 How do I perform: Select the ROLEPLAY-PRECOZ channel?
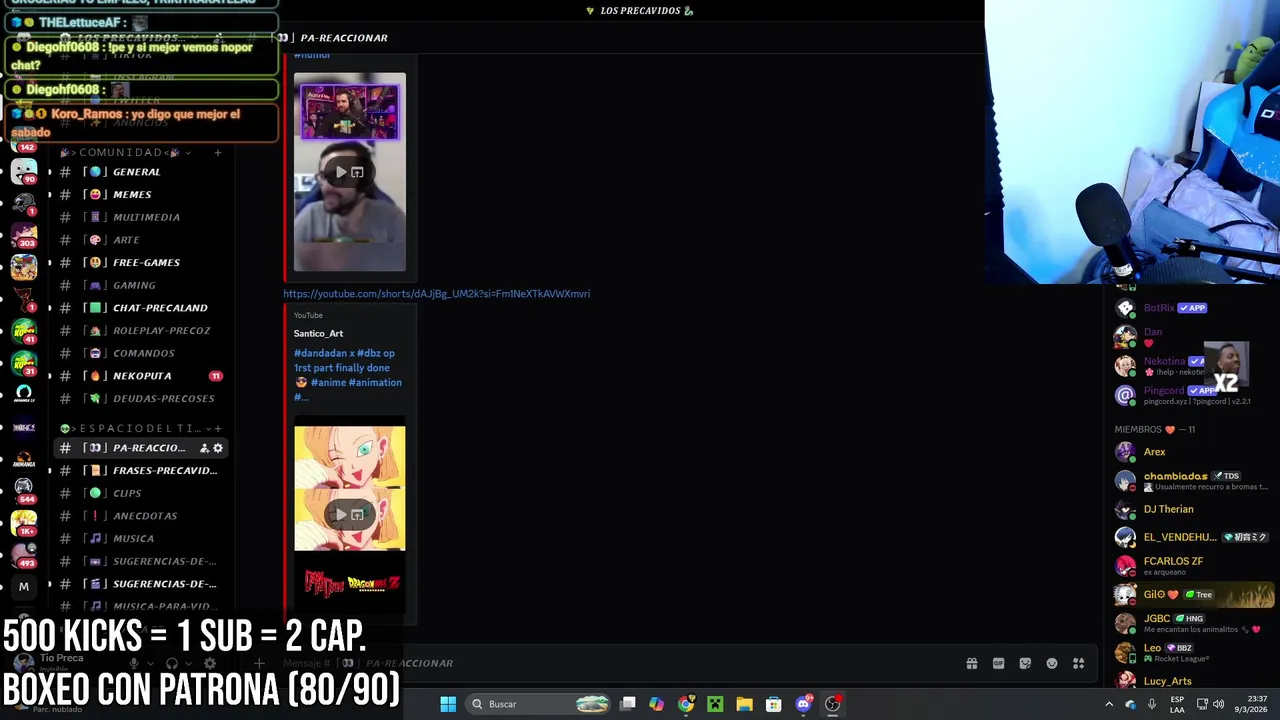point(140,330)
